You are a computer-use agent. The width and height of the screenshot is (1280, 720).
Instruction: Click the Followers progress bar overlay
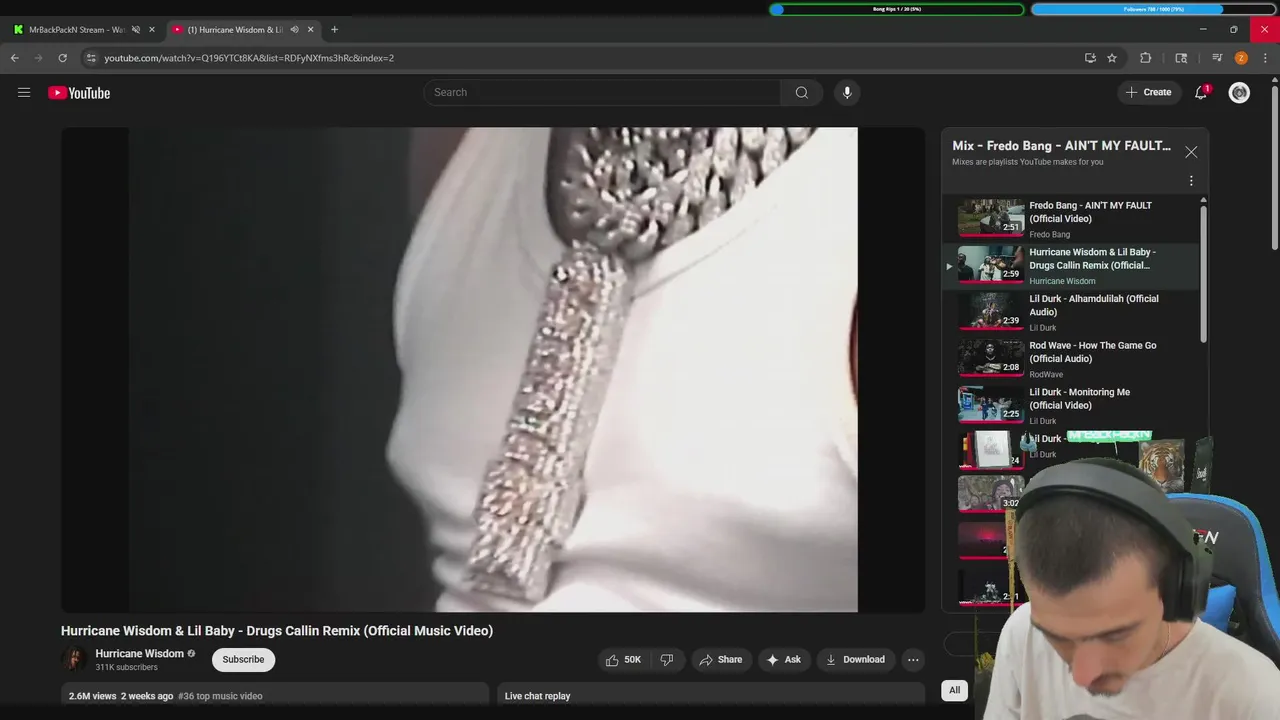click(x=1153, y=9)
